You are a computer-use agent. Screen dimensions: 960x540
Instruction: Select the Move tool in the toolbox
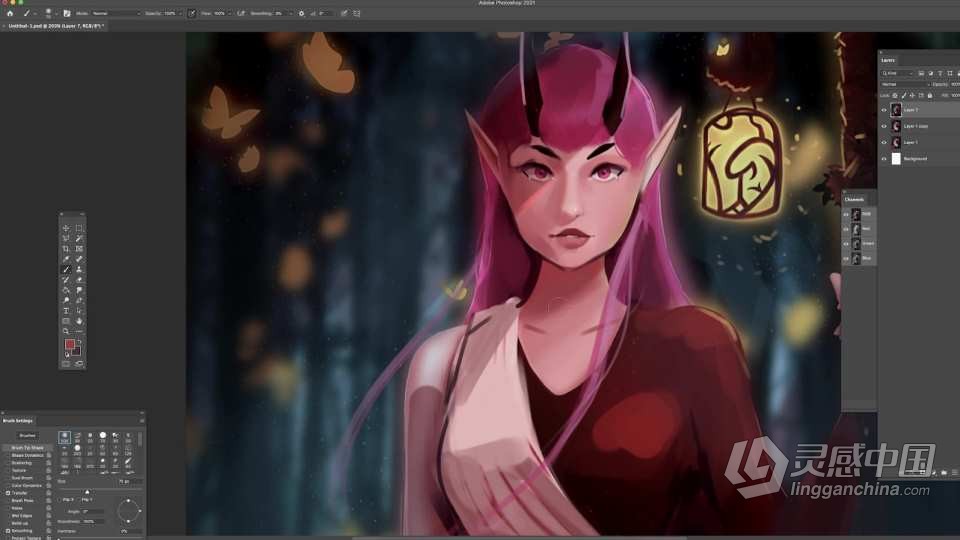click(x=66, y=228)
